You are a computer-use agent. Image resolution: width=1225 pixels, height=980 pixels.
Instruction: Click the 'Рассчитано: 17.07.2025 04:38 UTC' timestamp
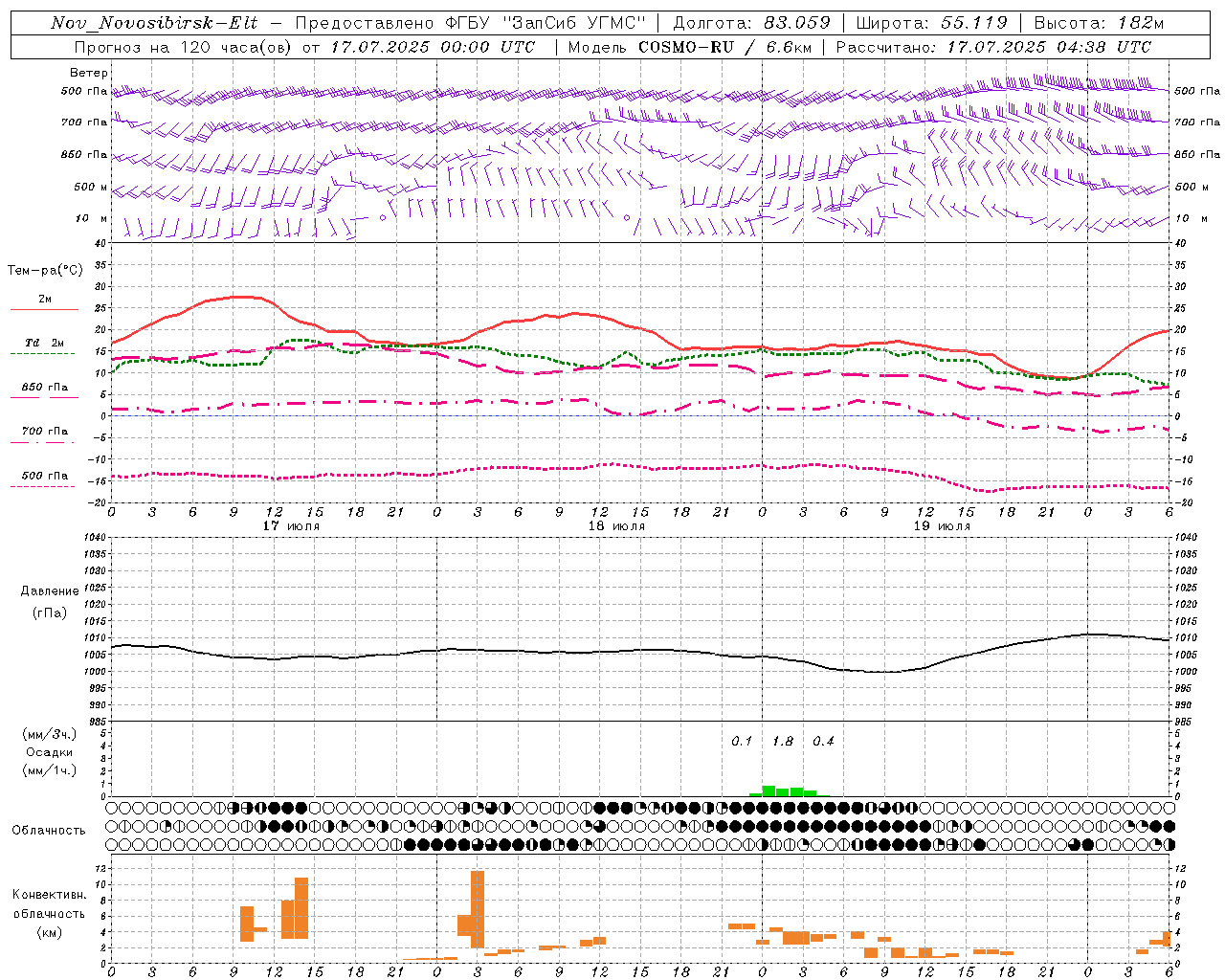(994, 47)
